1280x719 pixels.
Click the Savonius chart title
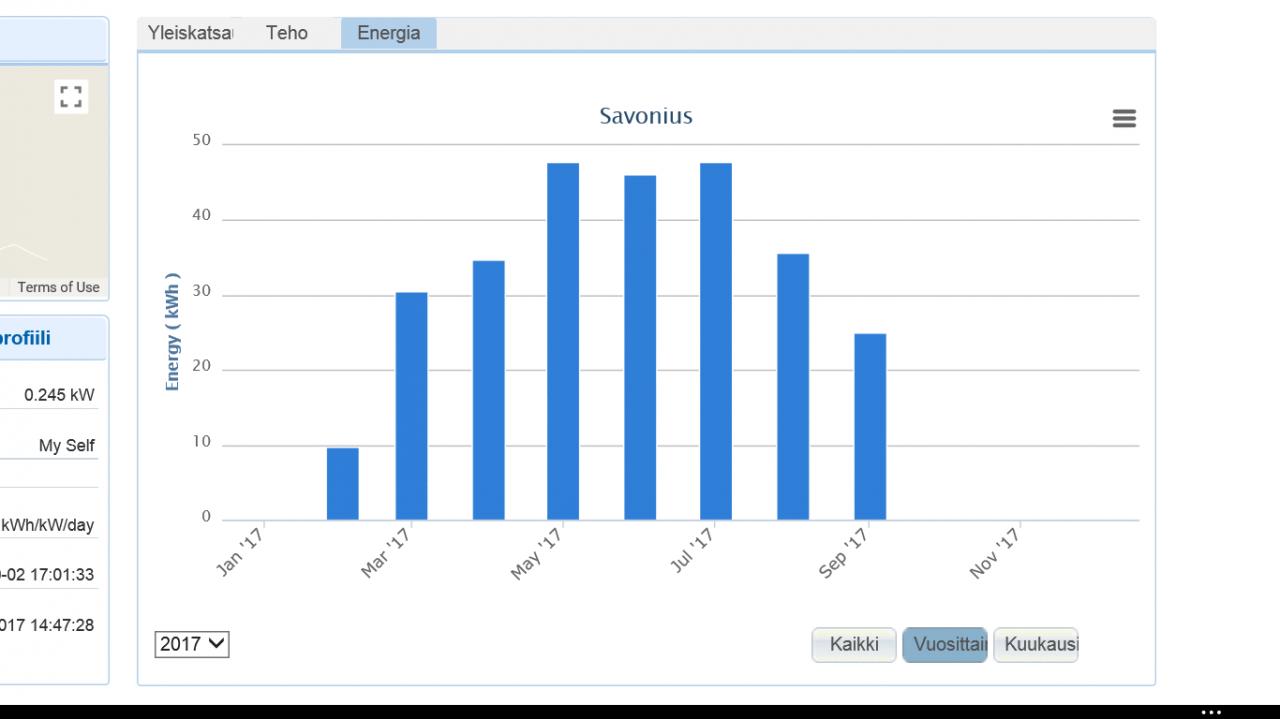646,116
